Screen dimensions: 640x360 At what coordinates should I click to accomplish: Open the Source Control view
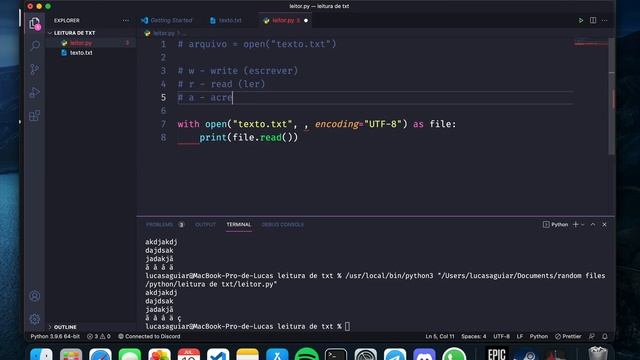[35, 69]
